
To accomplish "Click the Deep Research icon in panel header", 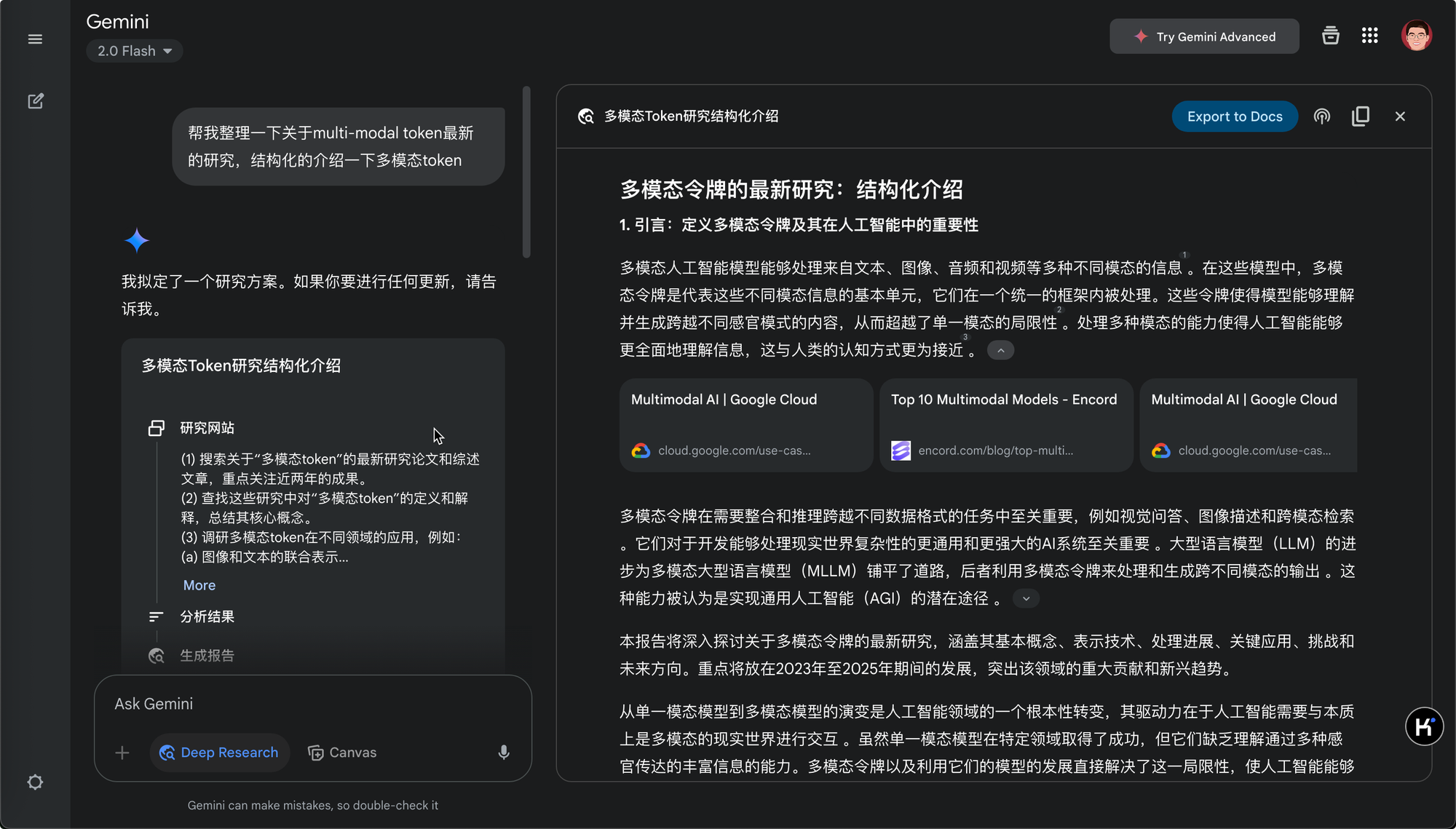I will [585, 116].
